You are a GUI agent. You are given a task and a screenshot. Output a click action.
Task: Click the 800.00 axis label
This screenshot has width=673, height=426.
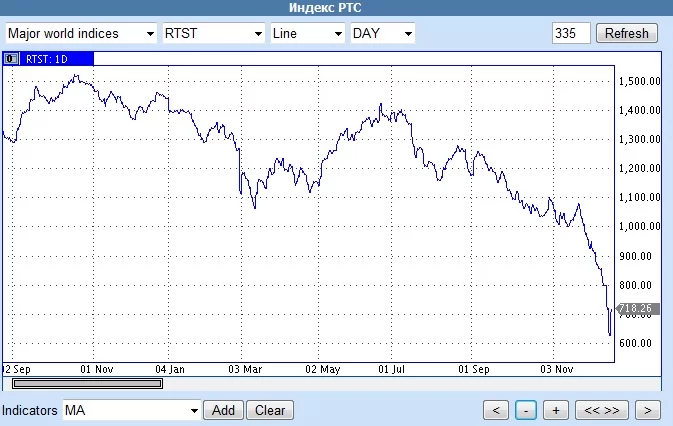(635, 285)
